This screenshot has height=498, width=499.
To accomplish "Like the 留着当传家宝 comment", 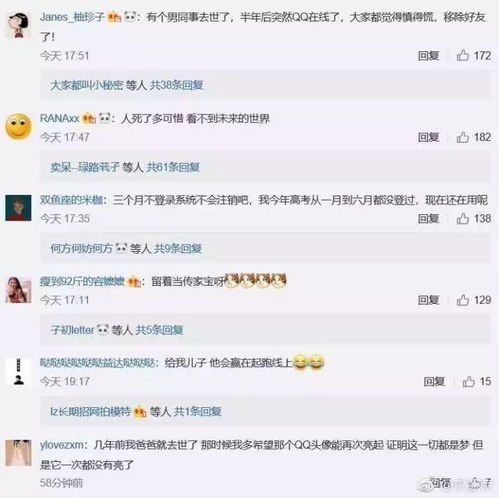I will 463,300.
